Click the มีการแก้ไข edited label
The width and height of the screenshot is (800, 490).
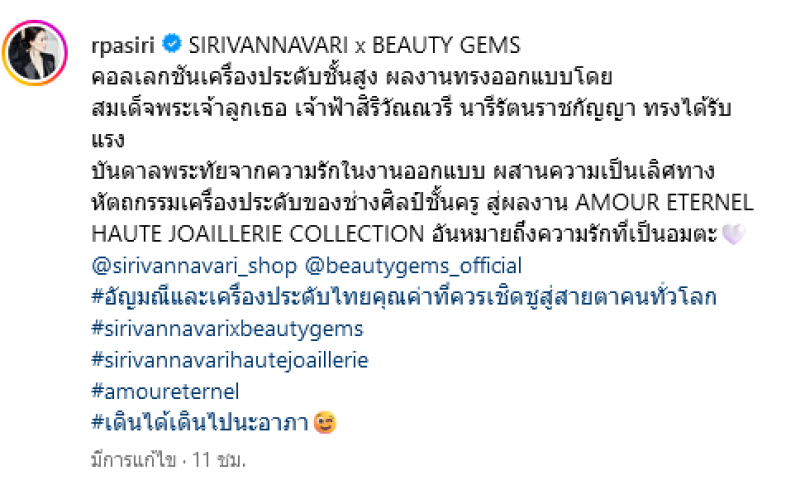[133, 460]
